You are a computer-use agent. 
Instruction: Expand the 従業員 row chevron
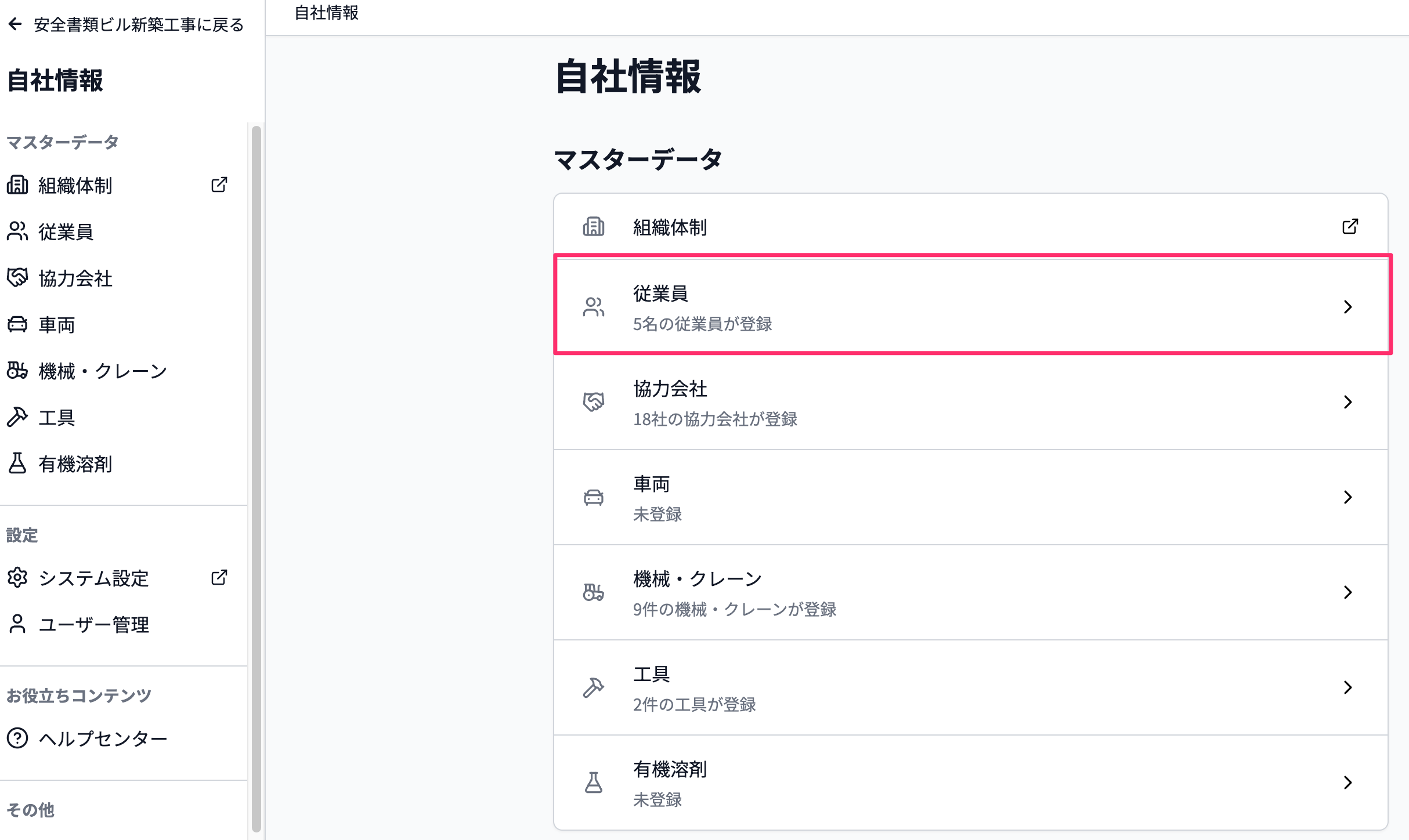(1347, 307)
